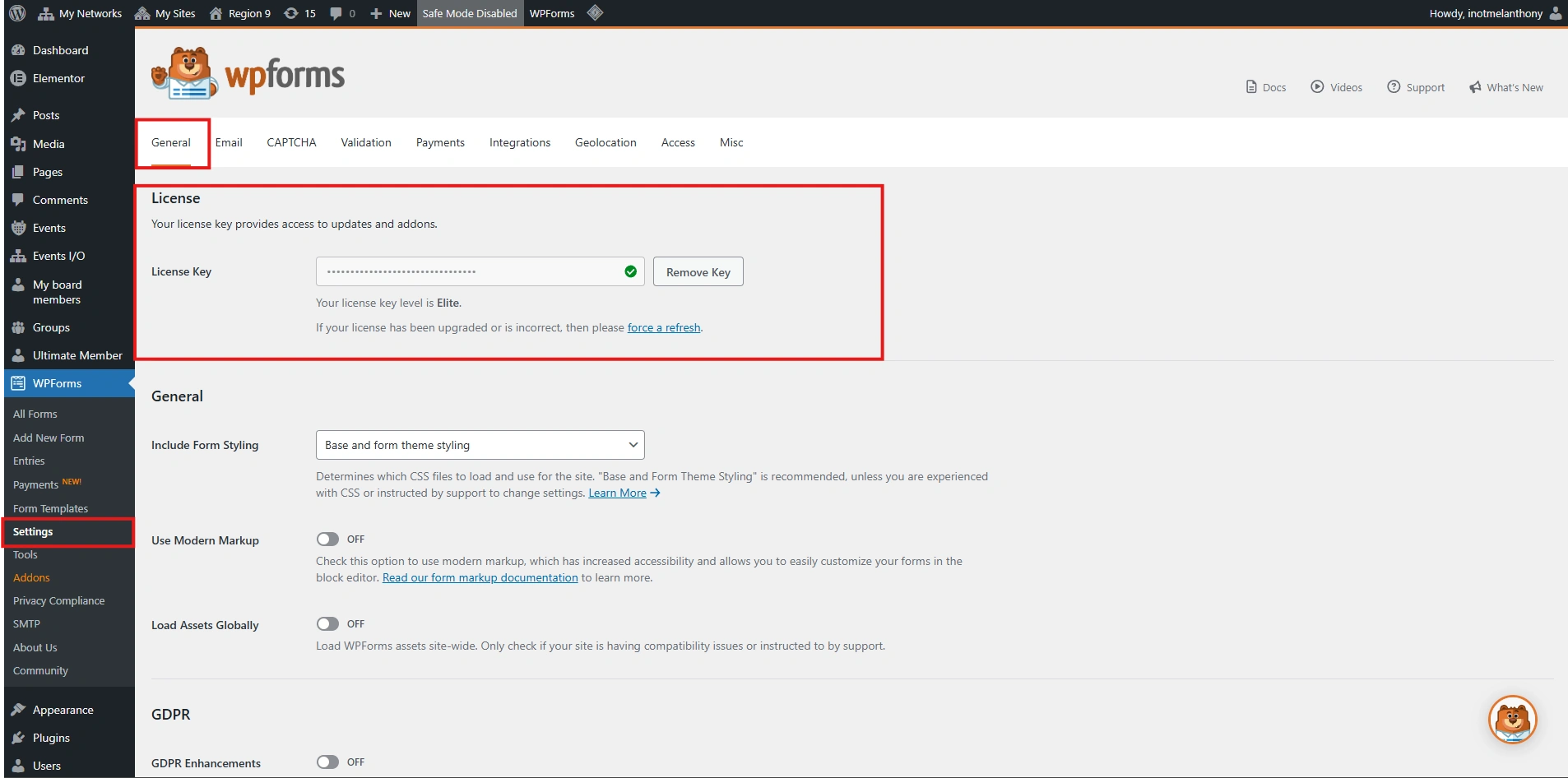The width and height of the screenshot is (1568, 778).
Task: Open the Users sidebar menu
Action: tap(69, 766)
